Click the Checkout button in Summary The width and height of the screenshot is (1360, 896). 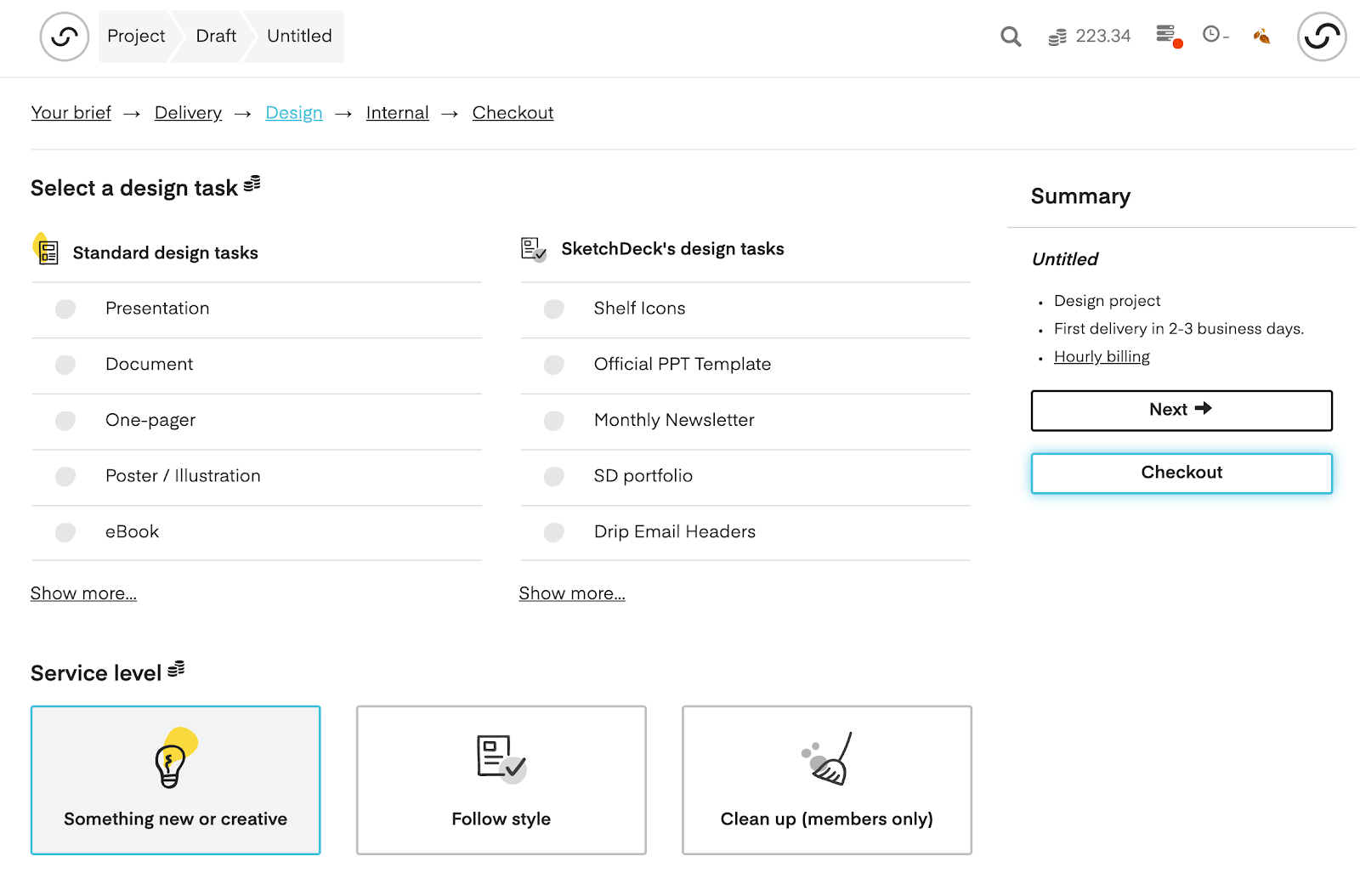click(x=1181, y=474)
